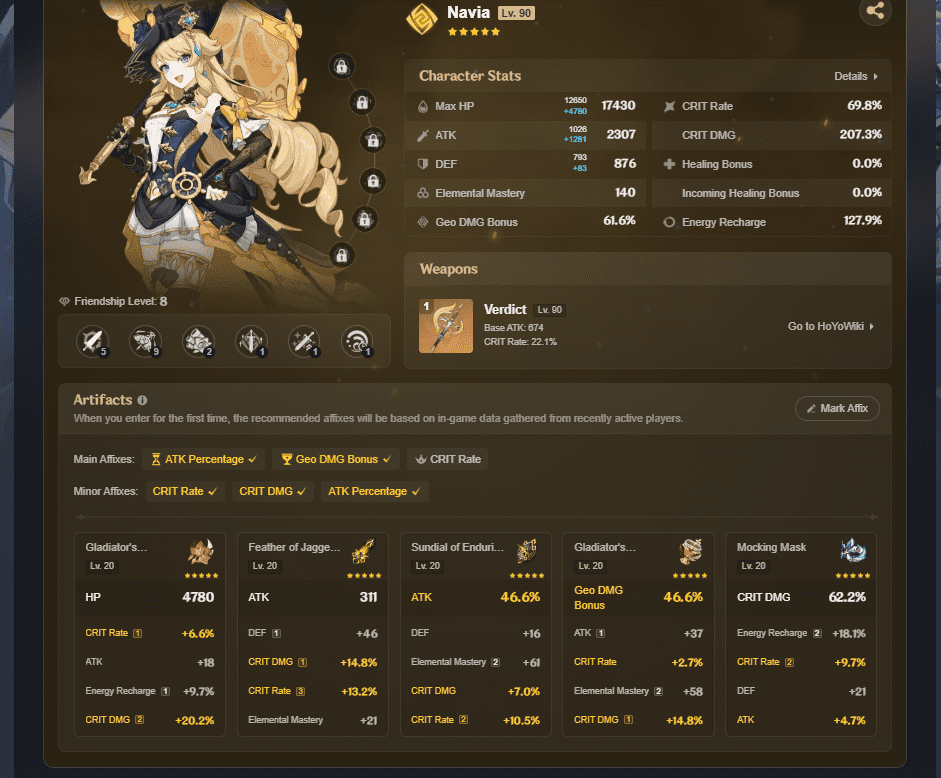Open the Feather of Jagge... artifact card

click(312, 634)
